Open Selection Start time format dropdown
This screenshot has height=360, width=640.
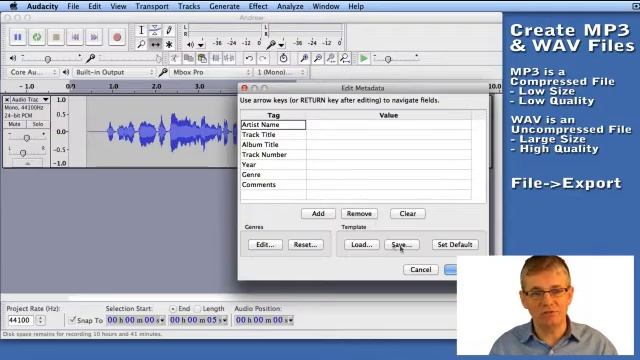coord(162,320)
